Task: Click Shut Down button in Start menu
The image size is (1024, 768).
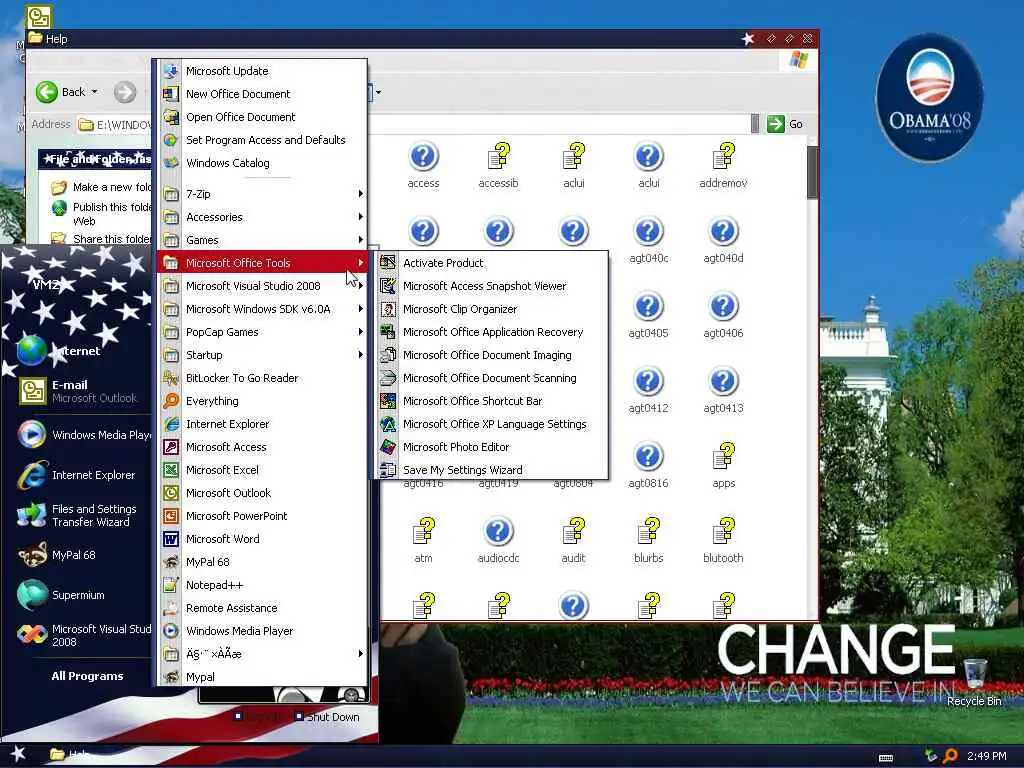Action: coord(327,716)
